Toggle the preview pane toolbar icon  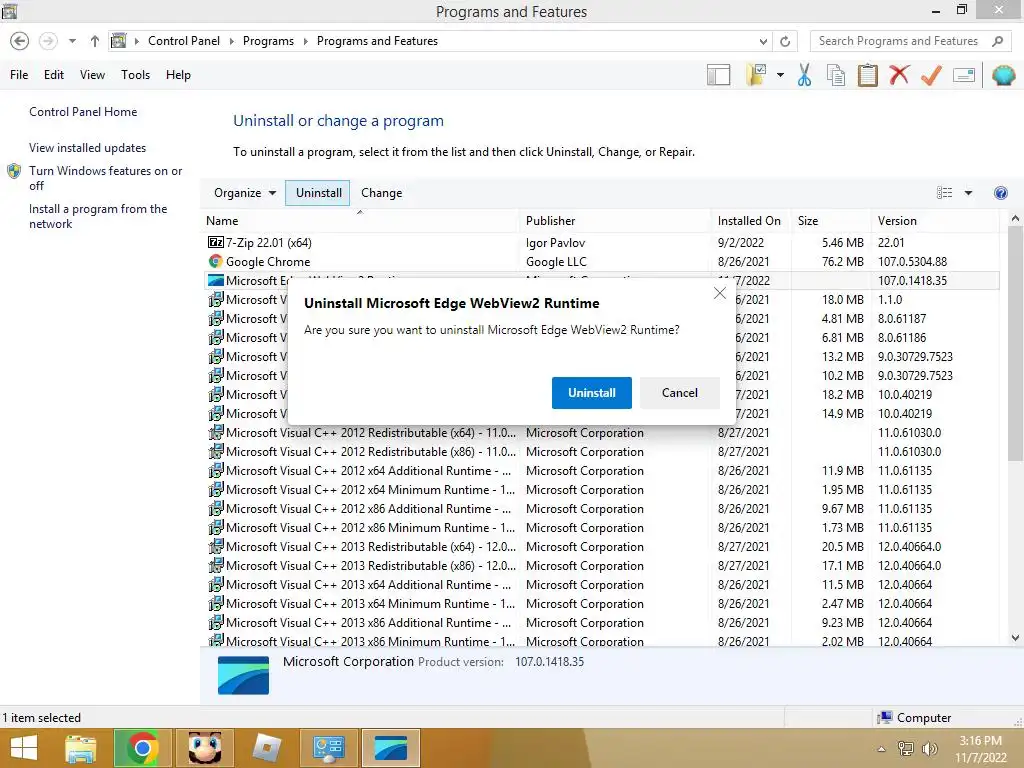[718, 75]
